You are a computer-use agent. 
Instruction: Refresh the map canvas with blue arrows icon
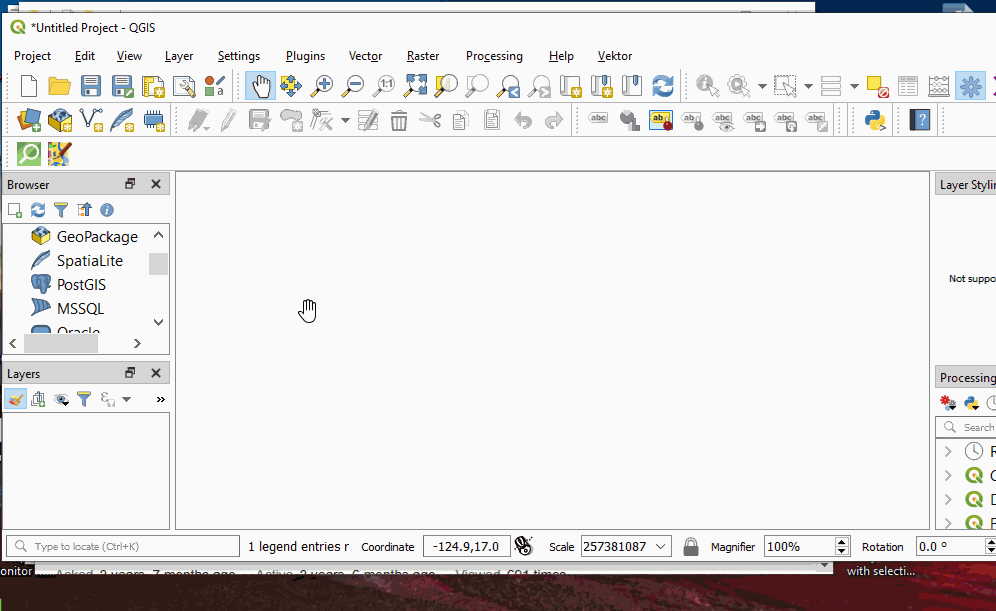tap(663, 86)
